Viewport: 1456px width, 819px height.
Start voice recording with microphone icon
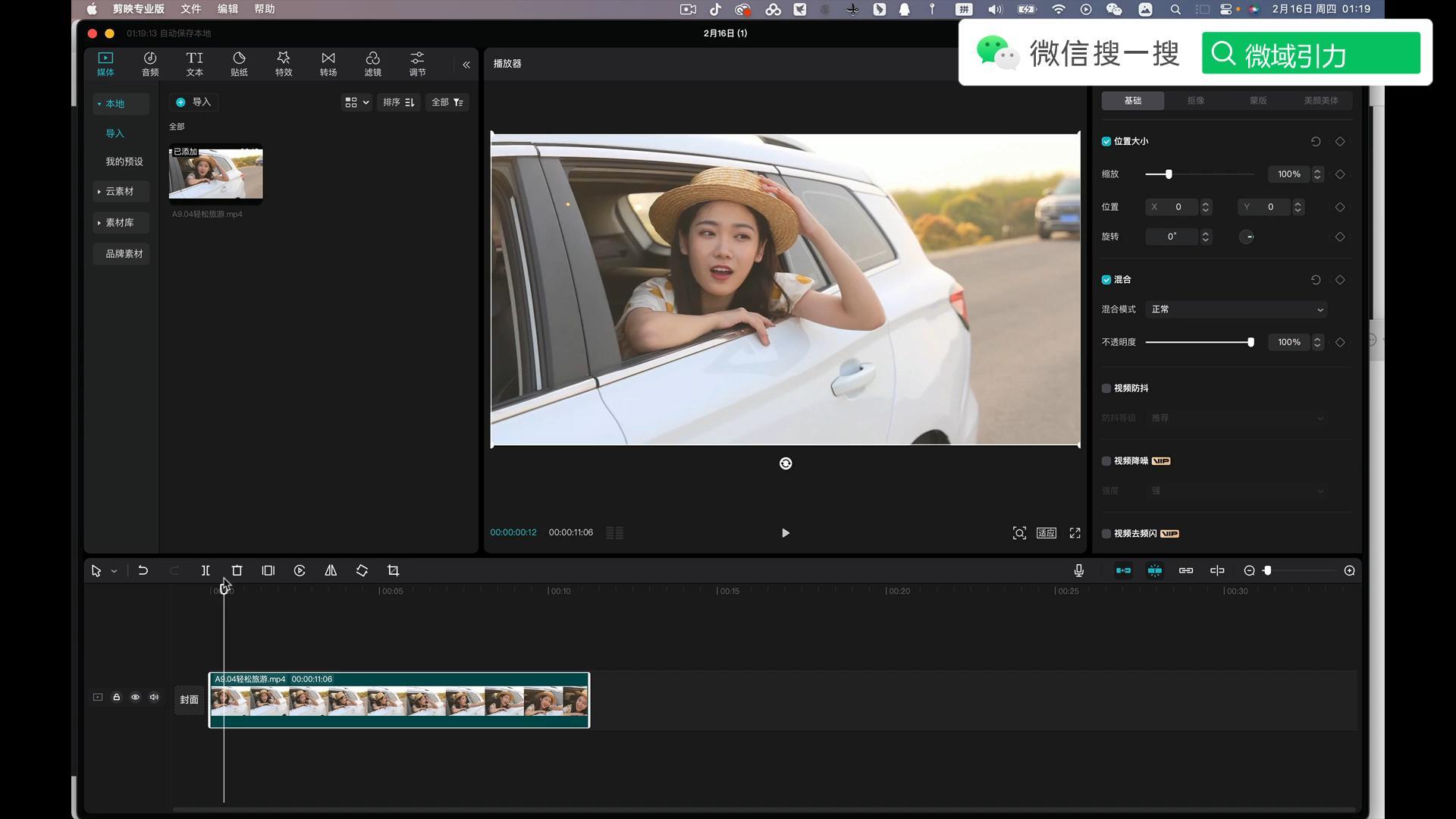[1078, 570]
